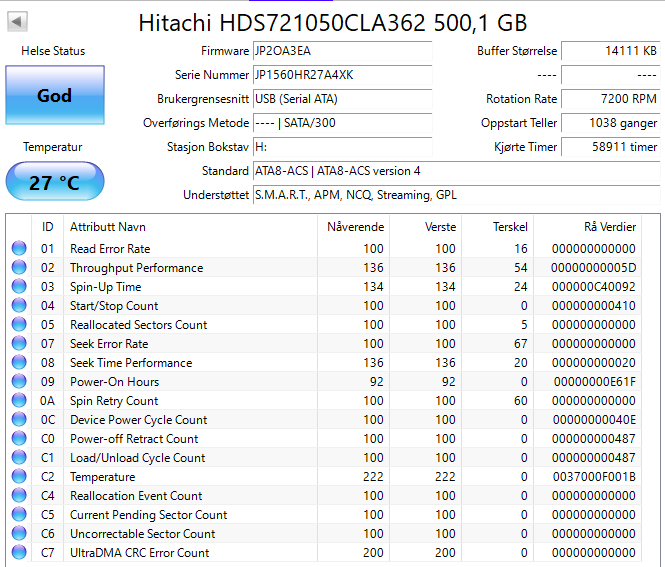Image resolution: width=665 pixels, height=567 pixels.
Task: Click the back arrow disk navigation button
Action: pos(17,21)
